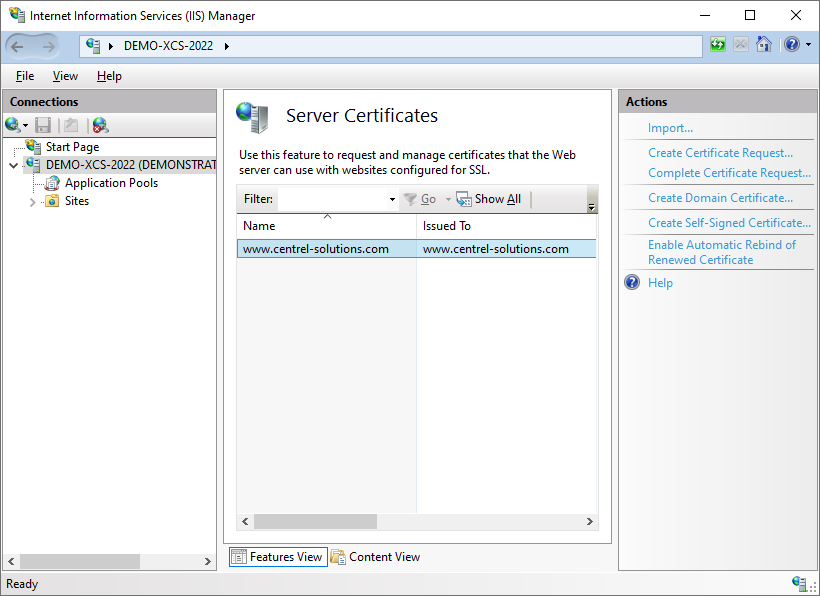Click the Go filter button
The image size is (820, 596).
tap(420, 199)
